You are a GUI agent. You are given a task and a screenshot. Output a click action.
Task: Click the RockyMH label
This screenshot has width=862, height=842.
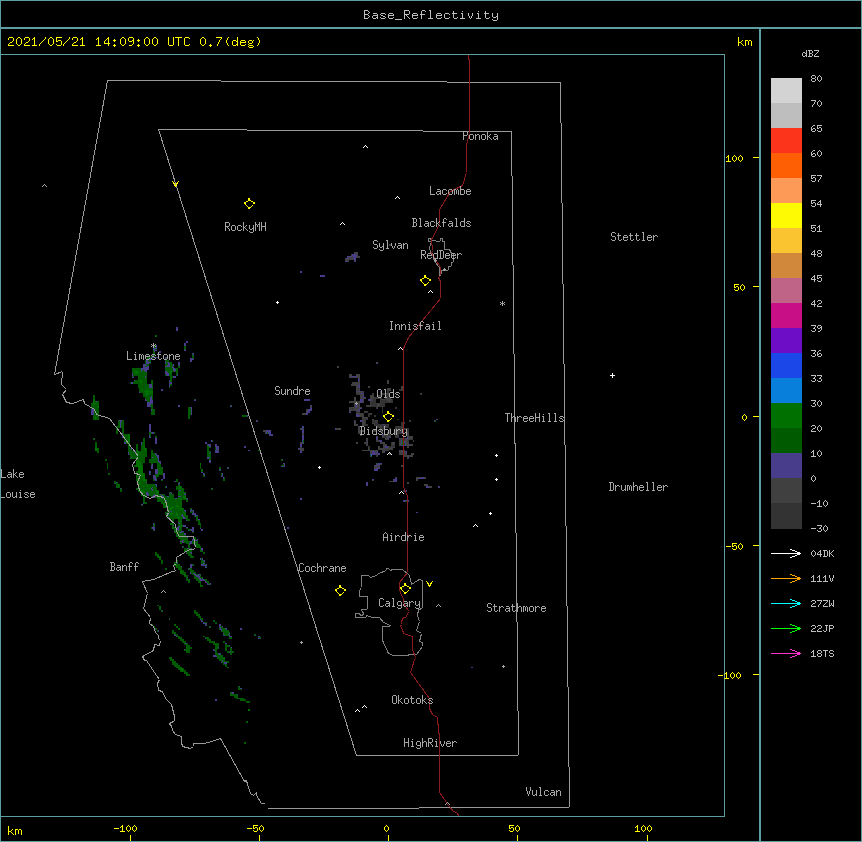pos(245,227)
